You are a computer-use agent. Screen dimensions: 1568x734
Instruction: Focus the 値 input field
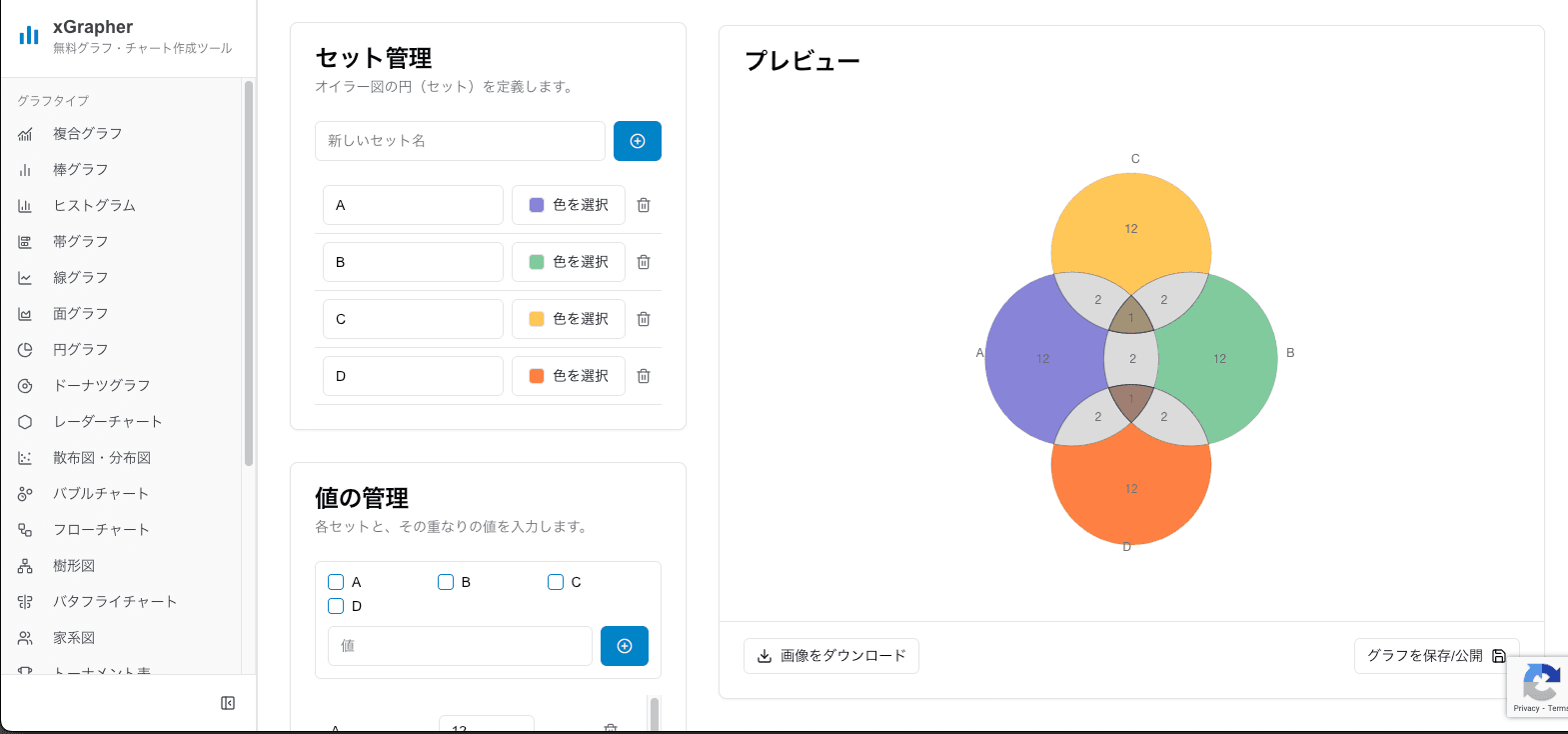point(460,646)
